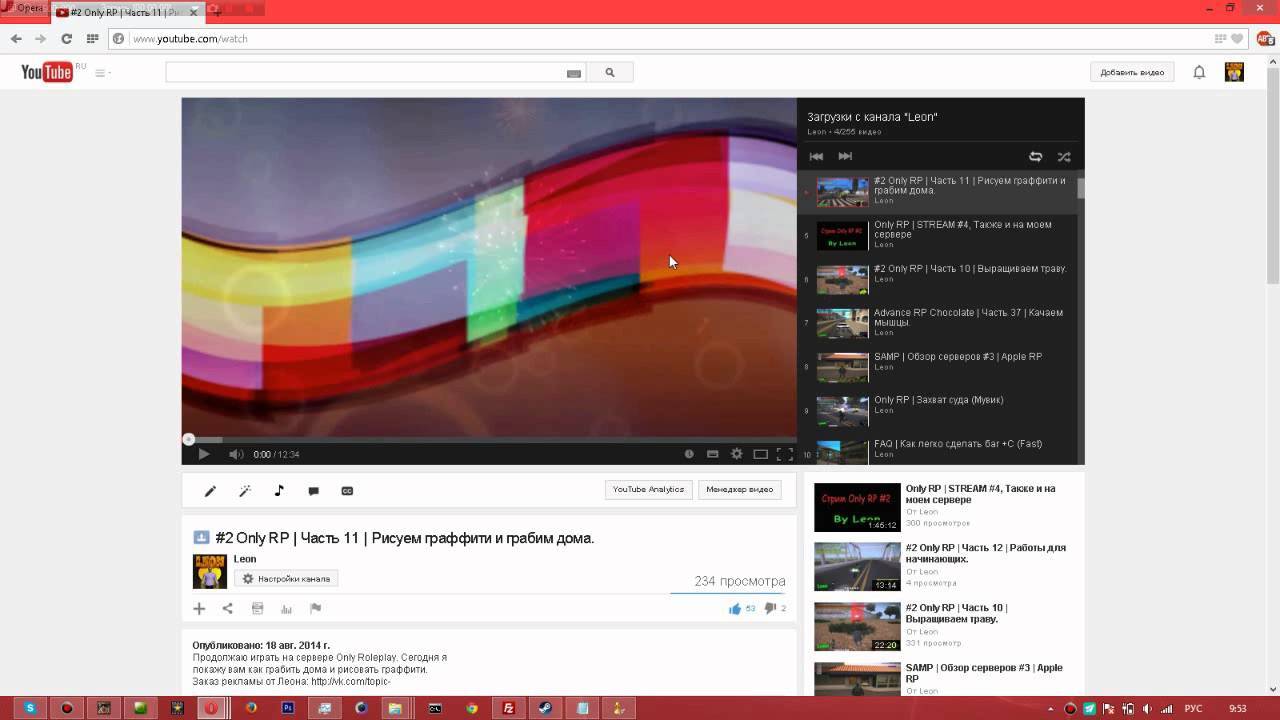1280x720 pixels.
Task: Select playlist item Only RP Захват суда
Action: point(938,410)
